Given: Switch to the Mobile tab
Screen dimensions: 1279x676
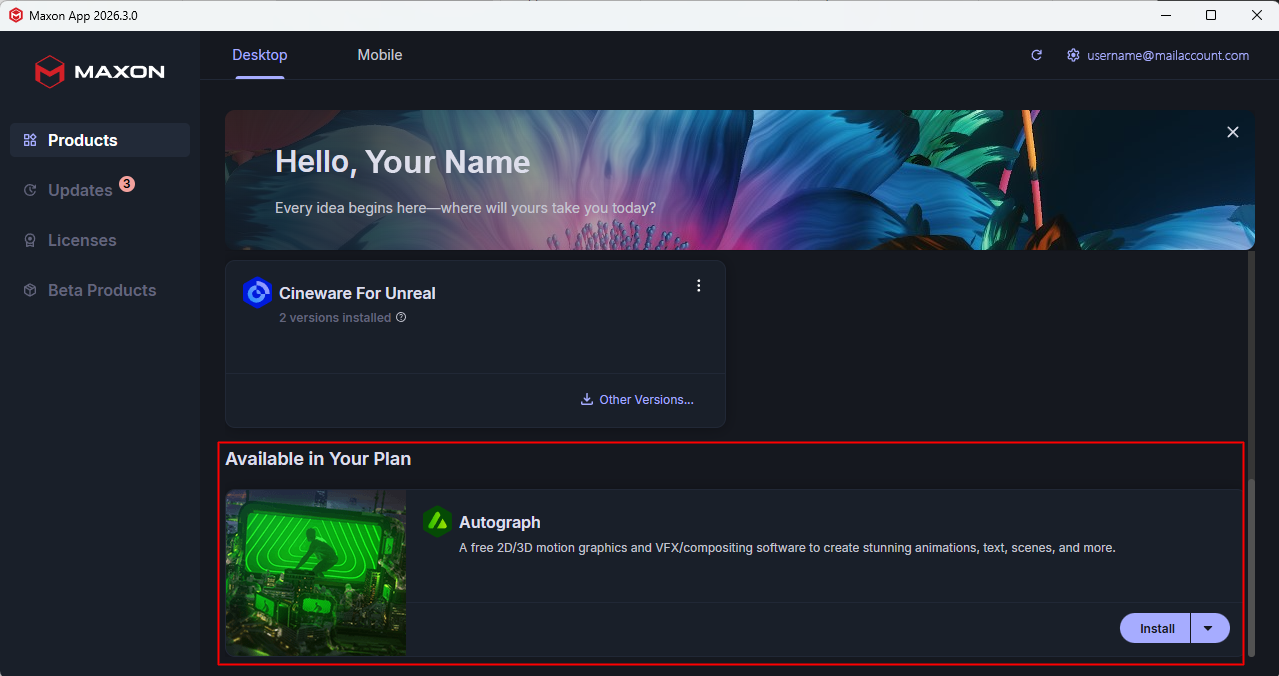Looking at the screenshot, I should tap(380, 55).
